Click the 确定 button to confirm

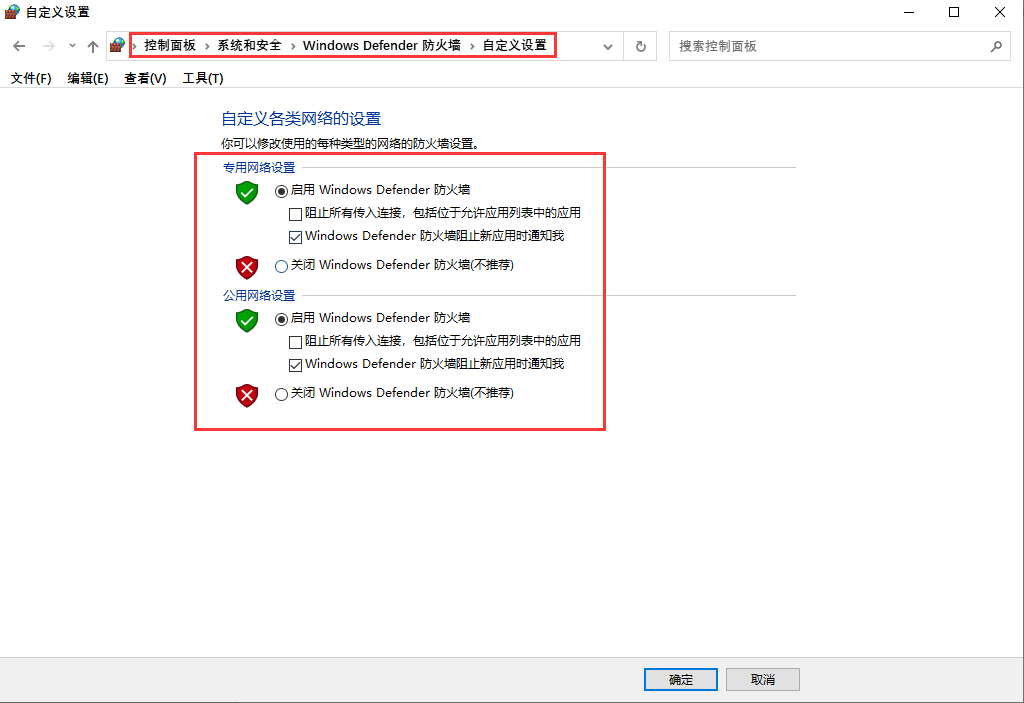(x=680, y=679)
